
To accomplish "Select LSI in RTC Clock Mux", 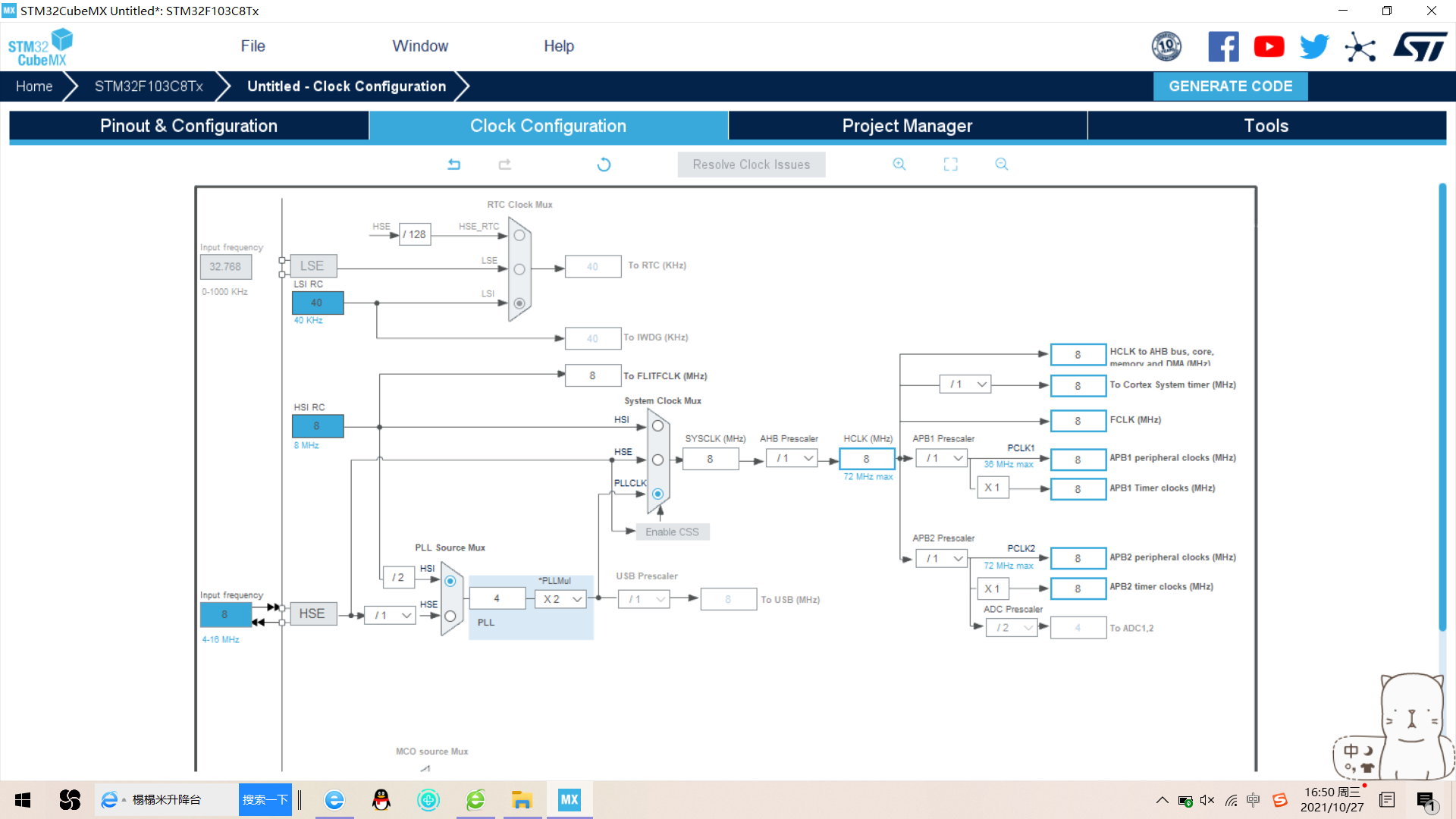I will (519, 303).
